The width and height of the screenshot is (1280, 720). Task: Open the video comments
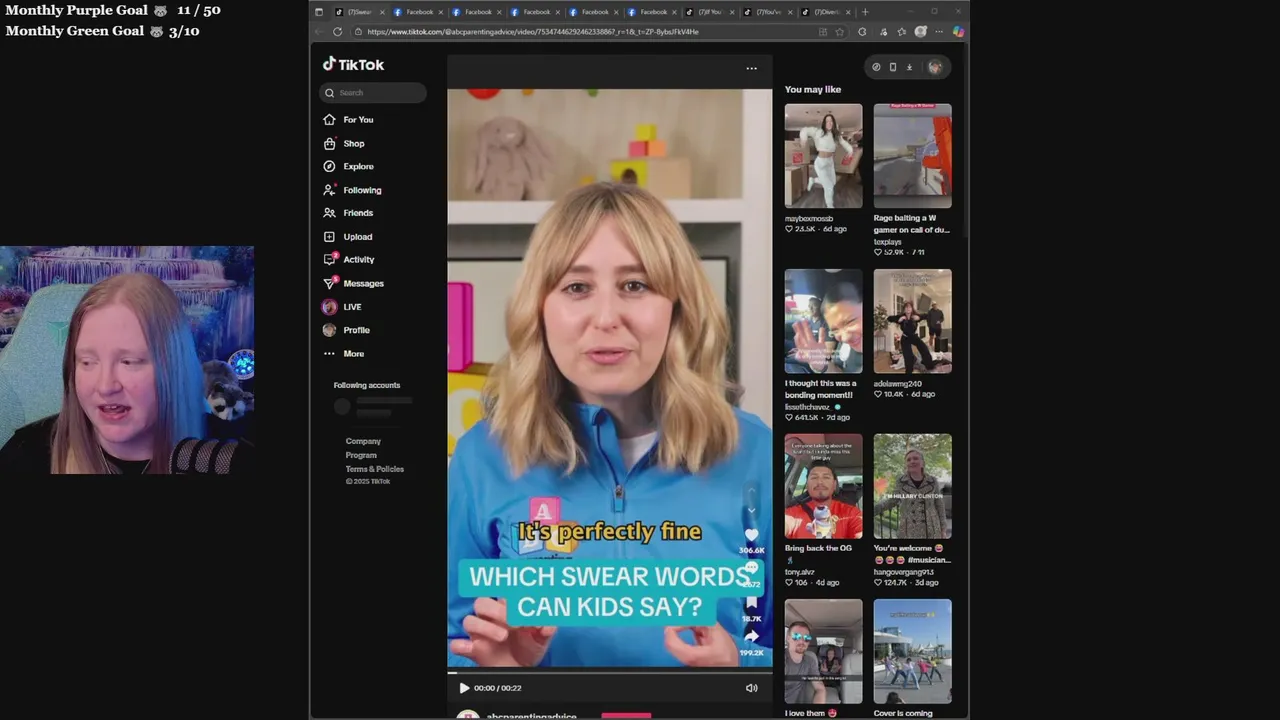coord(751,568)
